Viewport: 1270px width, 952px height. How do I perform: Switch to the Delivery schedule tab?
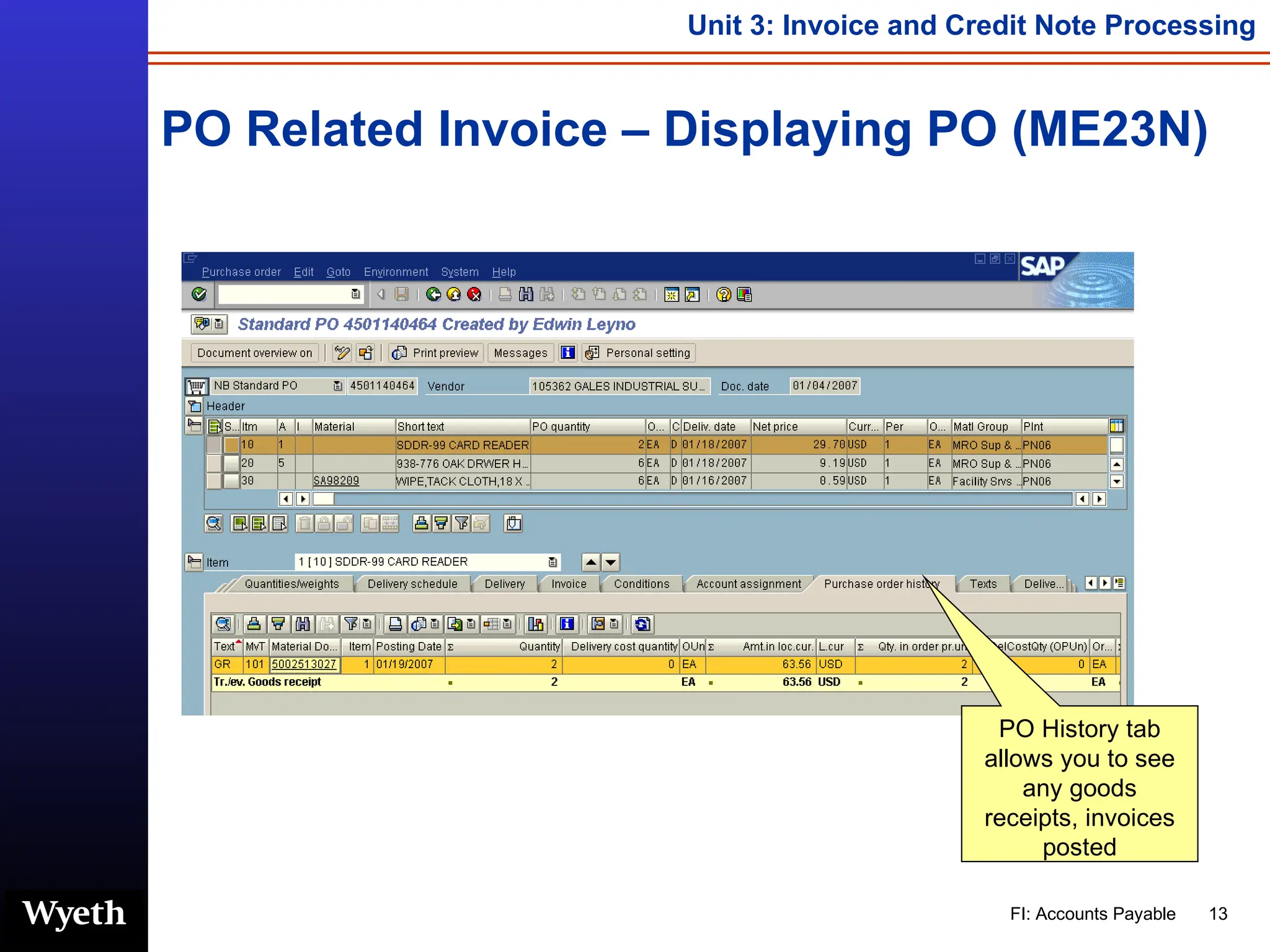tap(412, 584)
